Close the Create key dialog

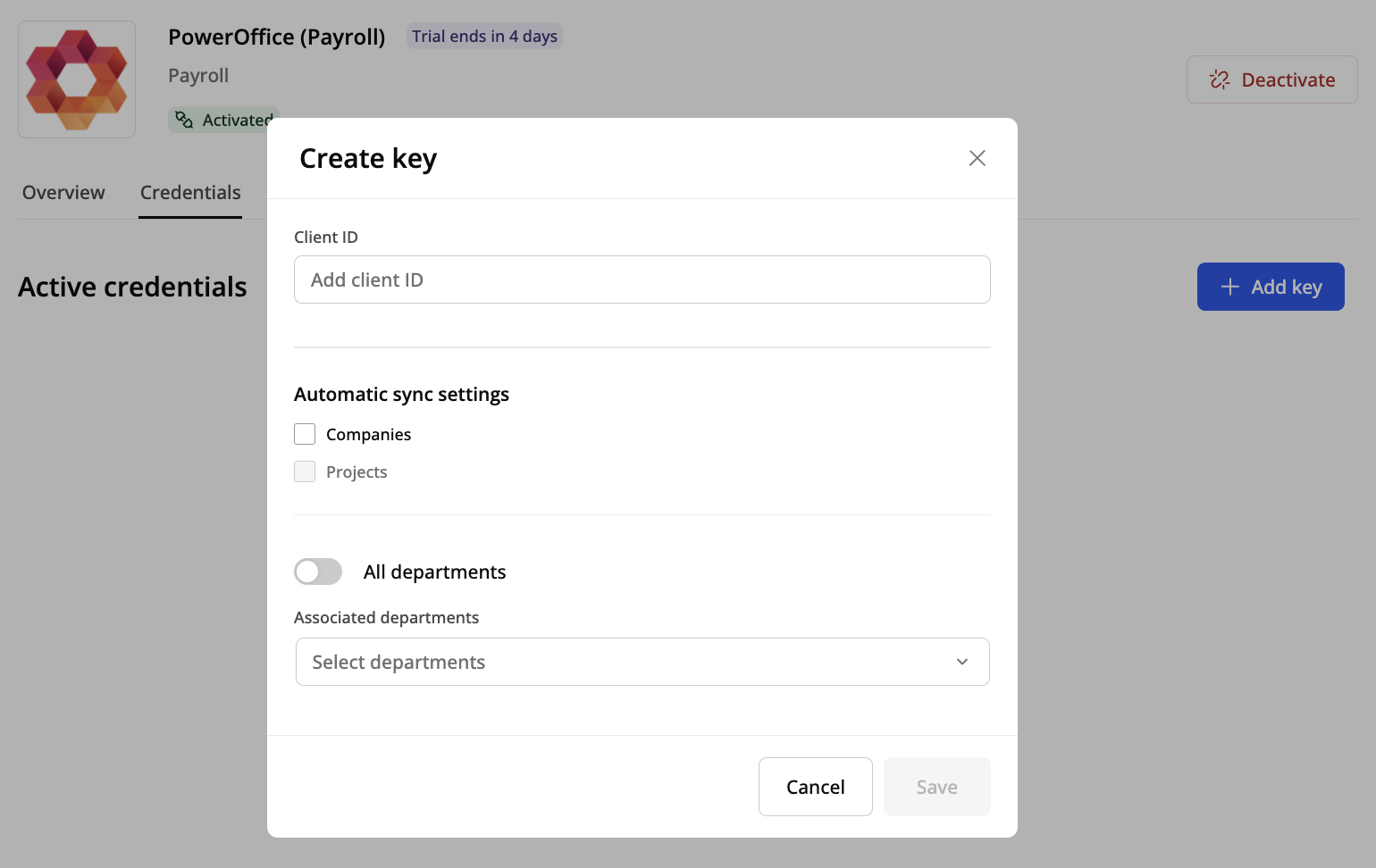977,158
